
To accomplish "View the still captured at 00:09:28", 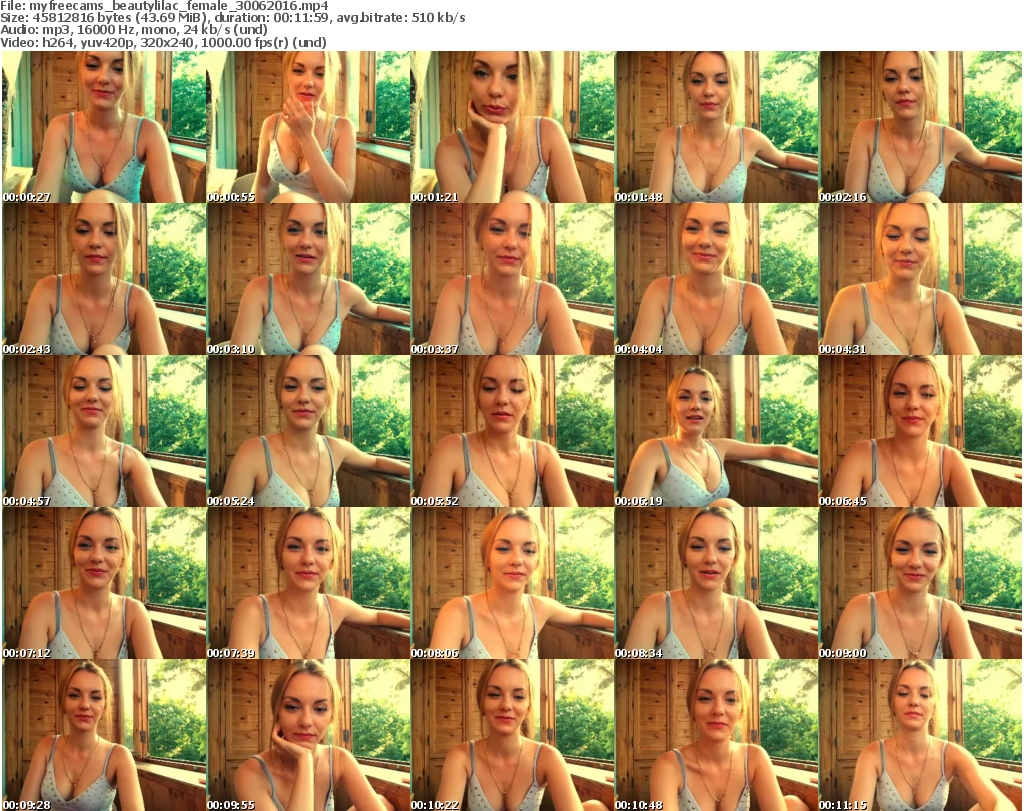I will [x=104, y=735].
